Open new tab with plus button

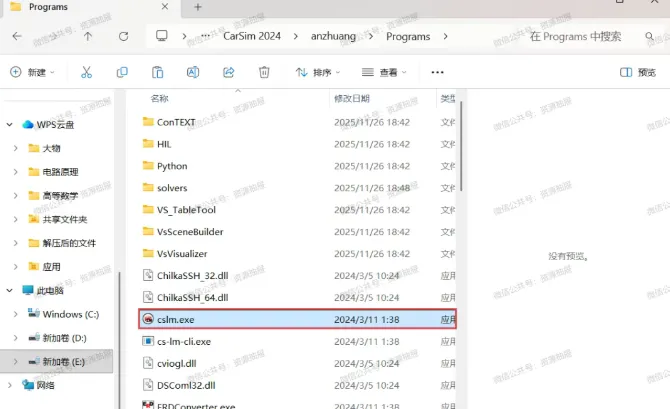pyautogui.click(x=198, y=7)
